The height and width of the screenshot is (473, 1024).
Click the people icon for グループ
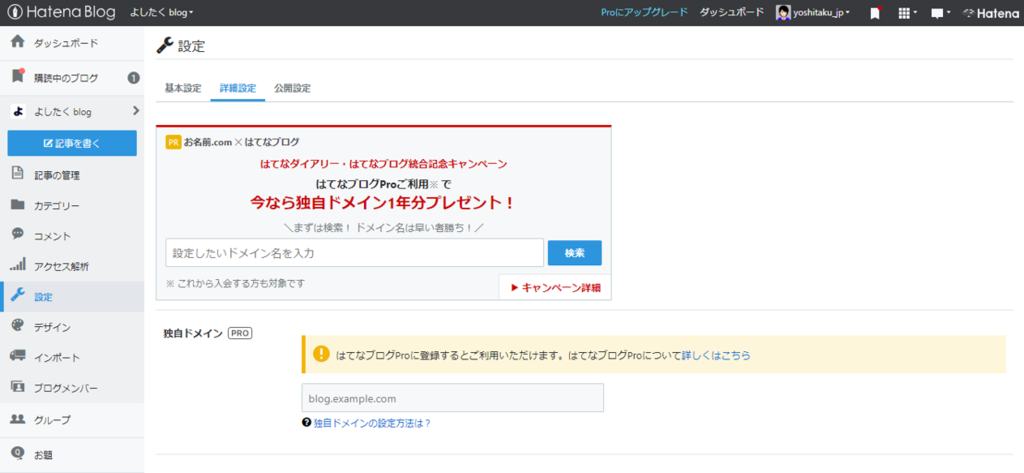(x=18, y=419)
